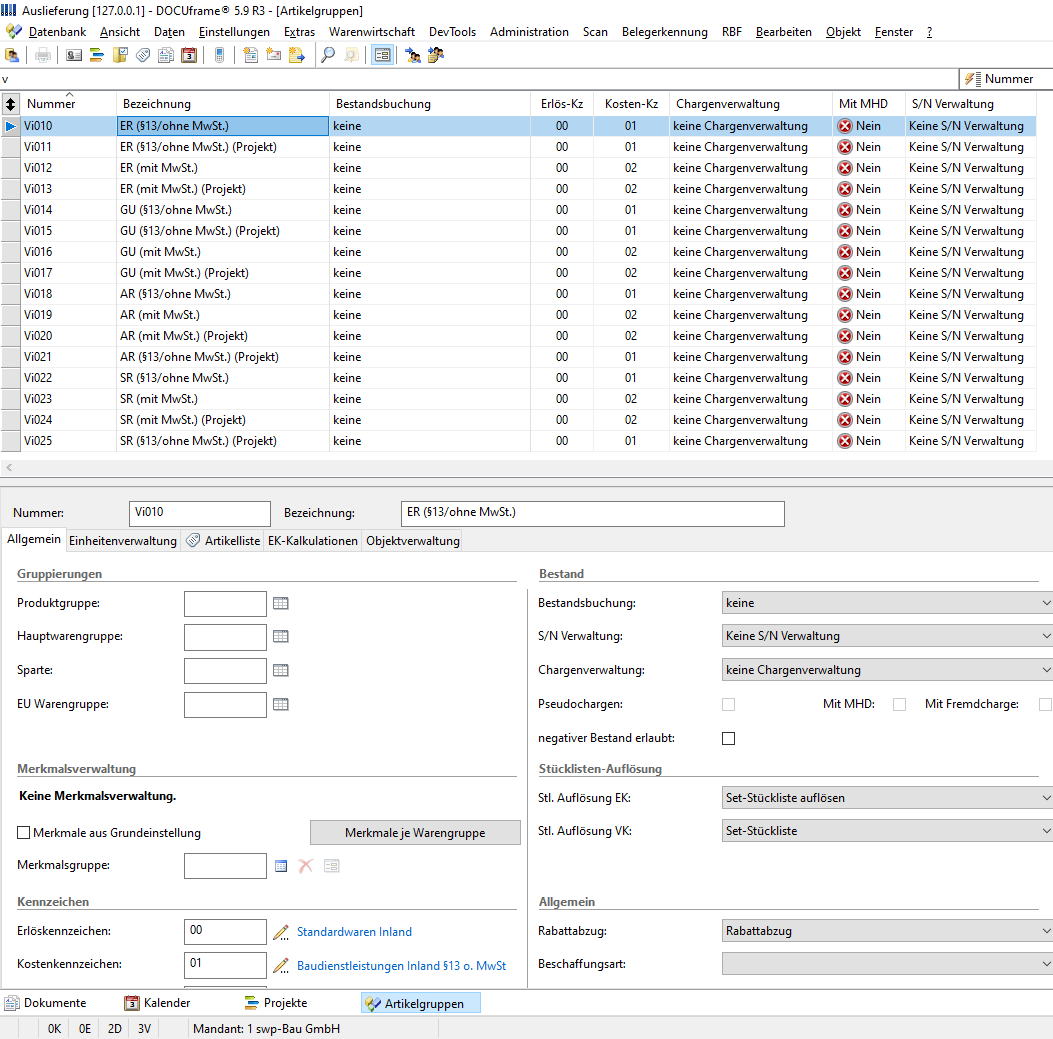
Task: Switch to the Artikelliste tab
Action: (x=223, y=541)
